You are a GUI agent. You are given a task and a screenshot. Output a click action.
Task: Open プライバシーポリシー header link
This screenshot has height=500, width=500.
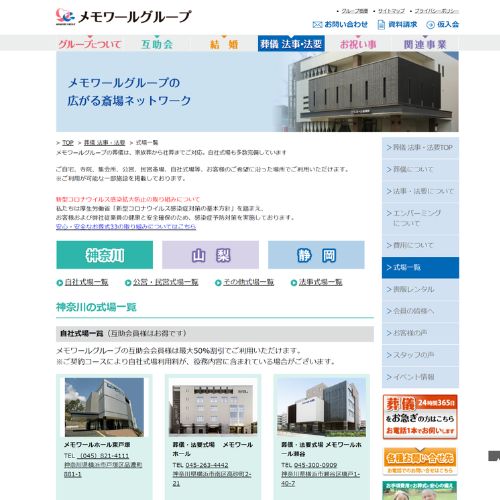point(436,11)
